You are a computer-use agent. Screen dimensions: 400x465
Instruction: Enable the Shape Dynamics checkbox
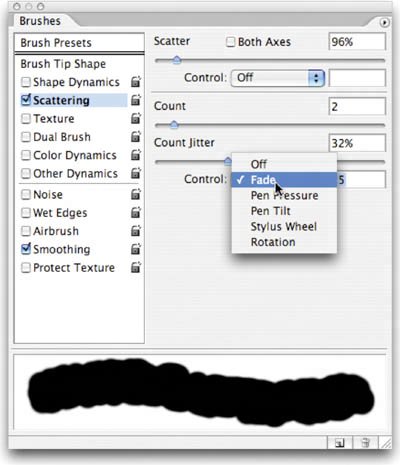pos(26,82)
